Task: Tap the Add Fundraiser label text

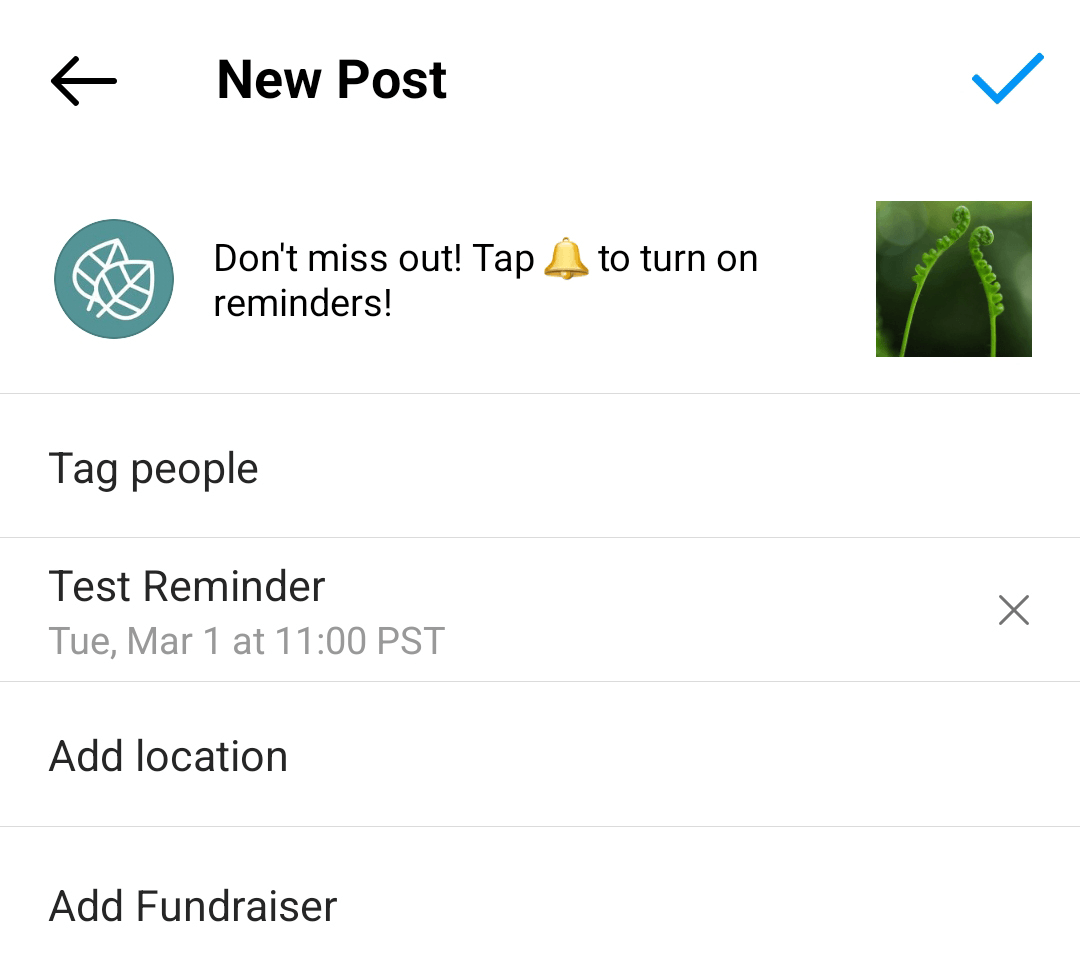Action: pyautogui.click(x=193, y=905)
